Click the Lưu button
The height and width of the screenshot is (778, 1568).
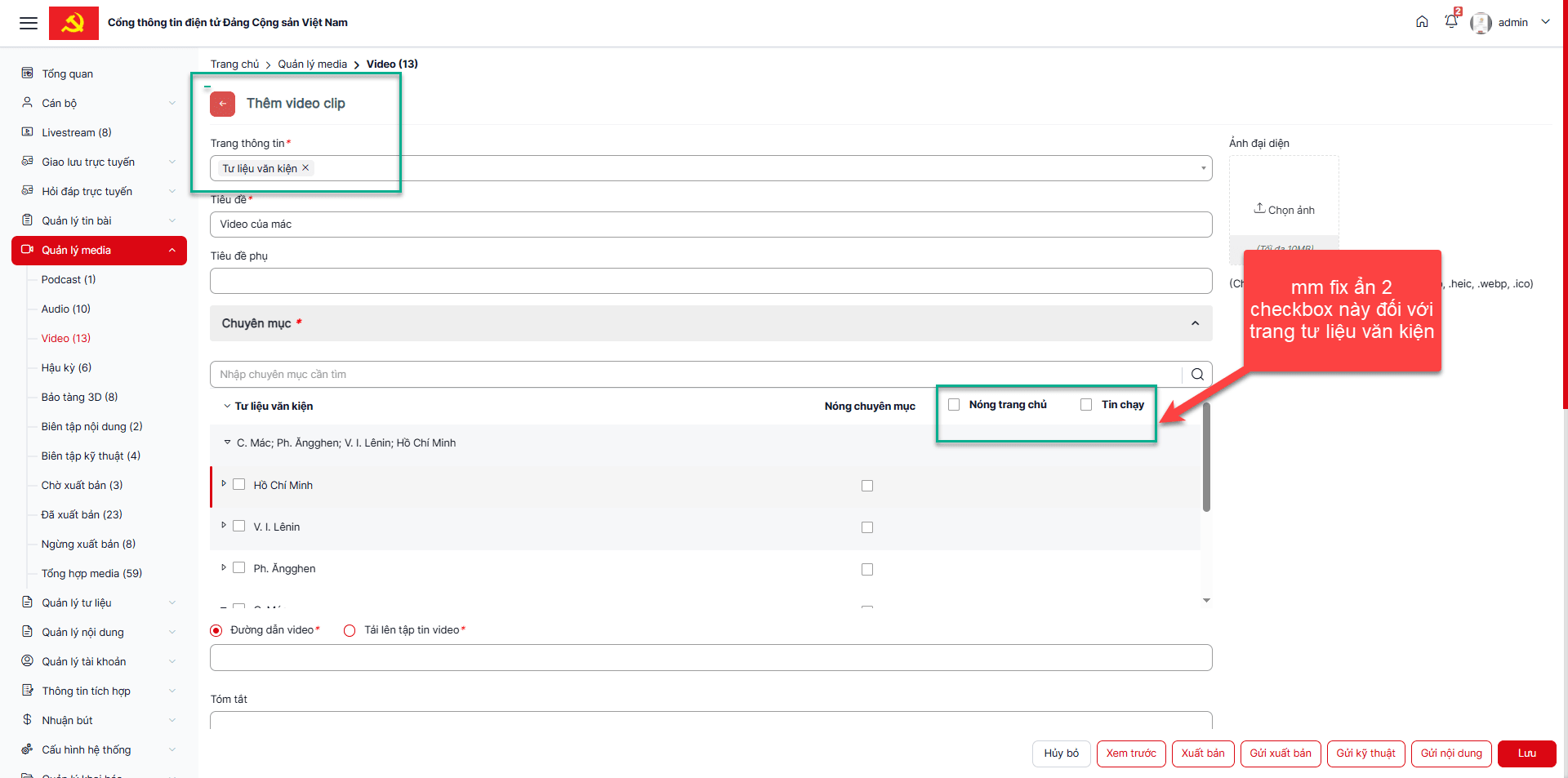point(1526,754)
